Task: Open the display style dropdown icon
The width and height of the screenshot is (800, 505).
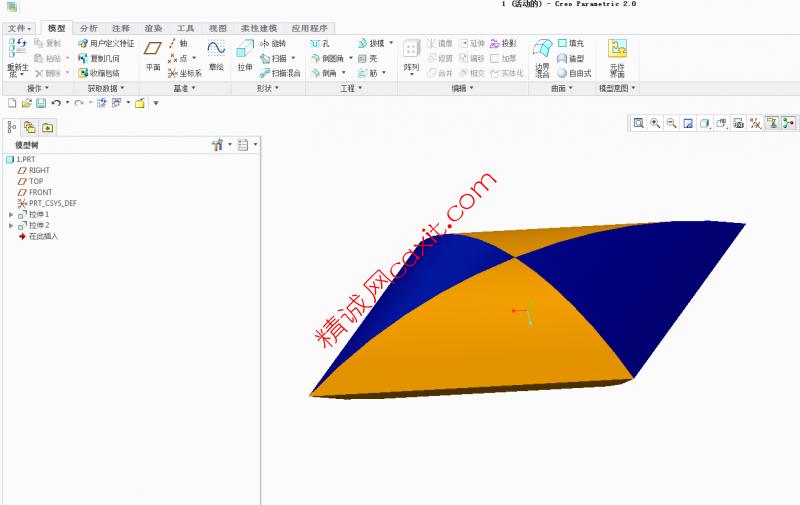Action: point(705,123)
